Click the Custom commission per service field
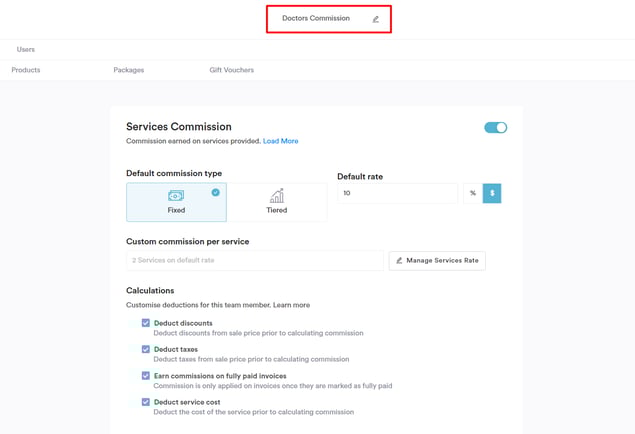The height and width of the screenshot is (434, 635). (255, 260)
